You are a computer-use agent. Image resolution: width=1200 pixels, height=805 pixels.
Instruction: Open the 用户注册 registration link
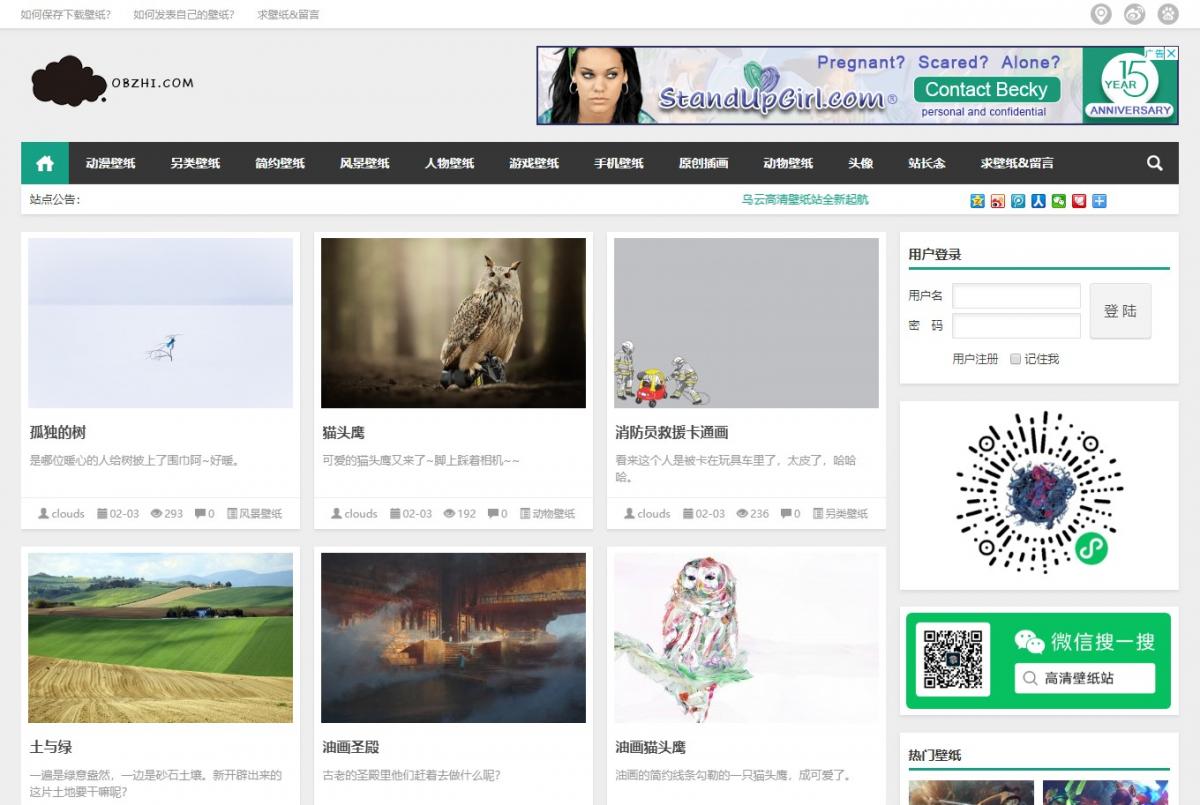975,359
